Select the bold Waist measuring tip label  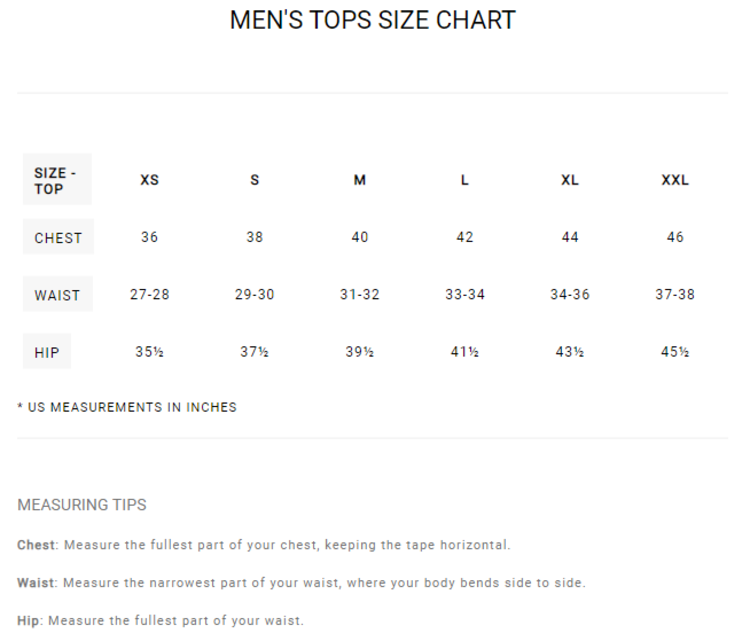click(36, 583)
